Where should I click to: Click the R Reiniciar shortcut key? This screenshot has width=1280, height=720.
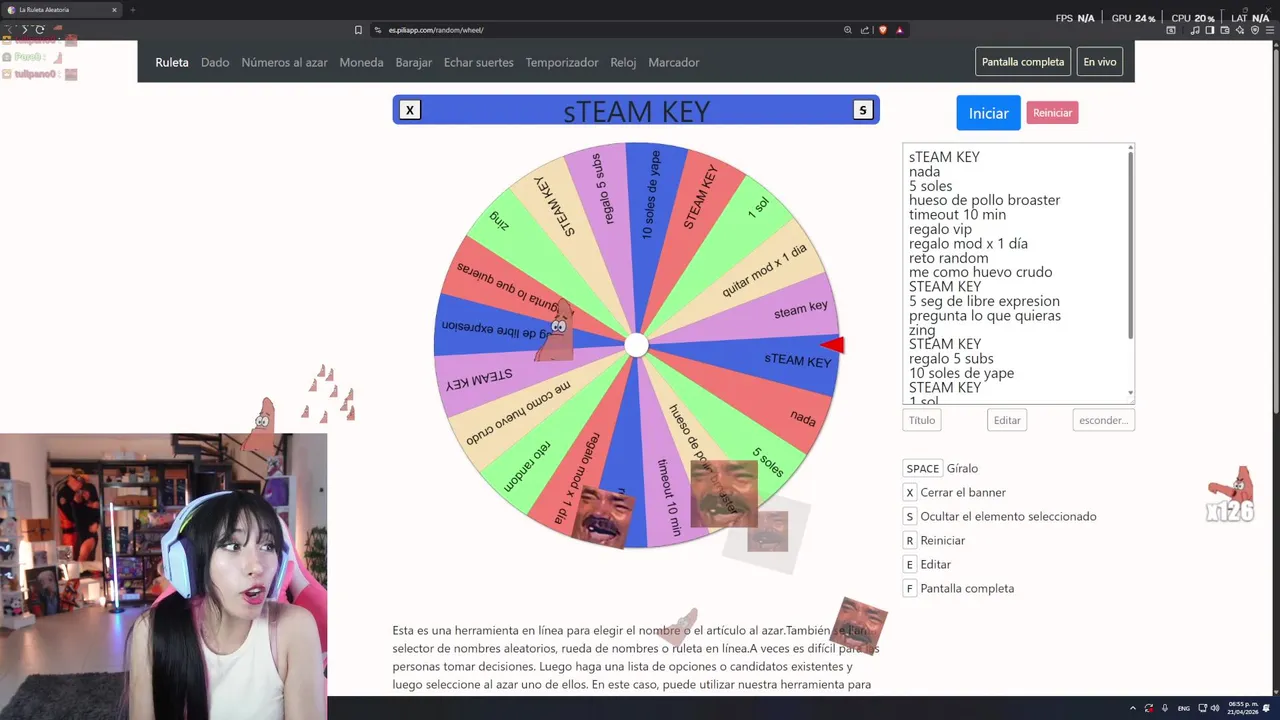point(910,540)
